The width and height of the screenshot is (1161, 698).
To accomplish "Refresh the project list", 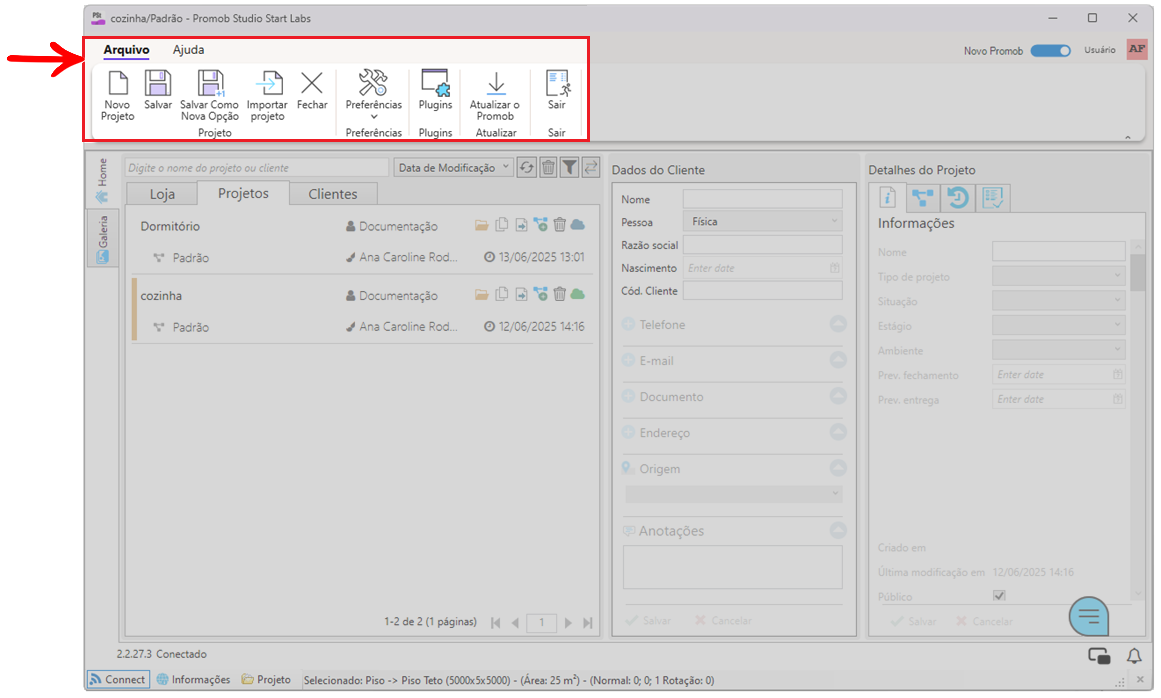I will 526,167.
